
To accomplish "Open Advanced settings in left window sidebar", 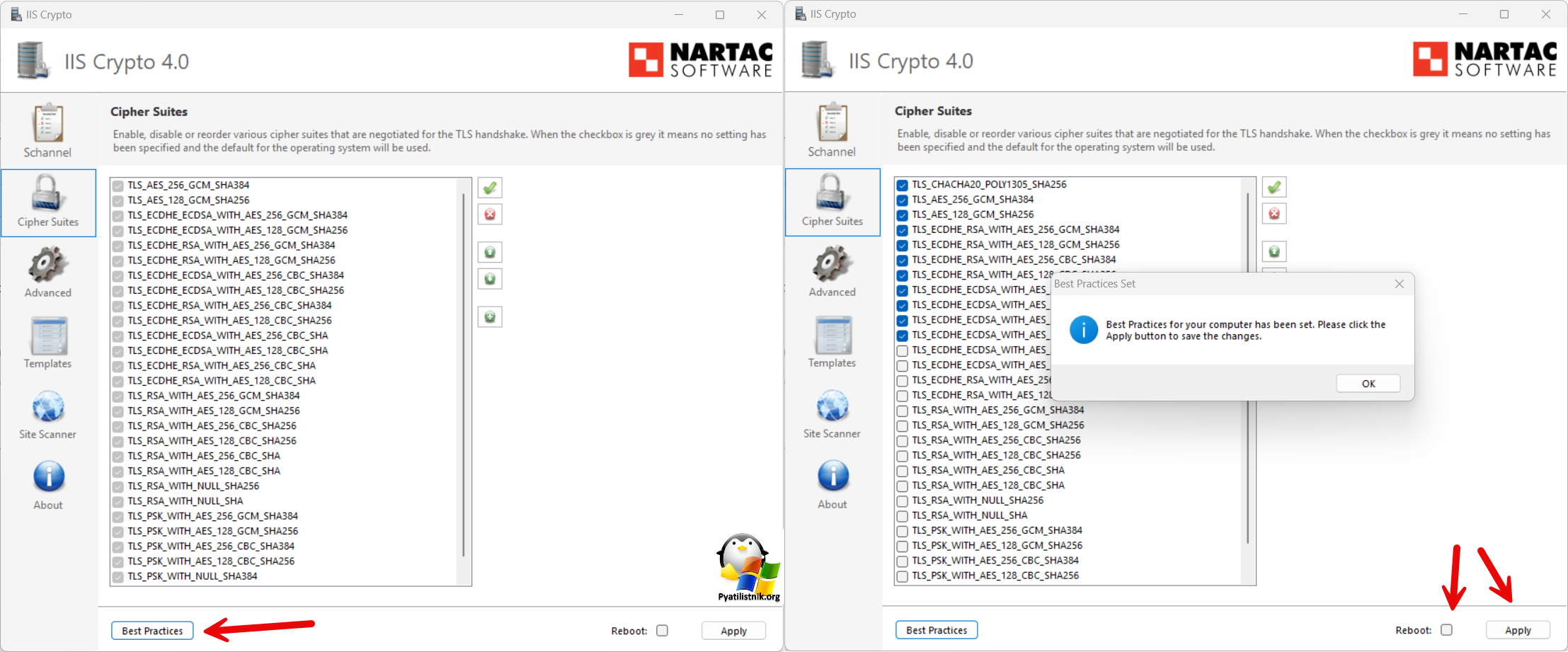I will pos(48,272).
